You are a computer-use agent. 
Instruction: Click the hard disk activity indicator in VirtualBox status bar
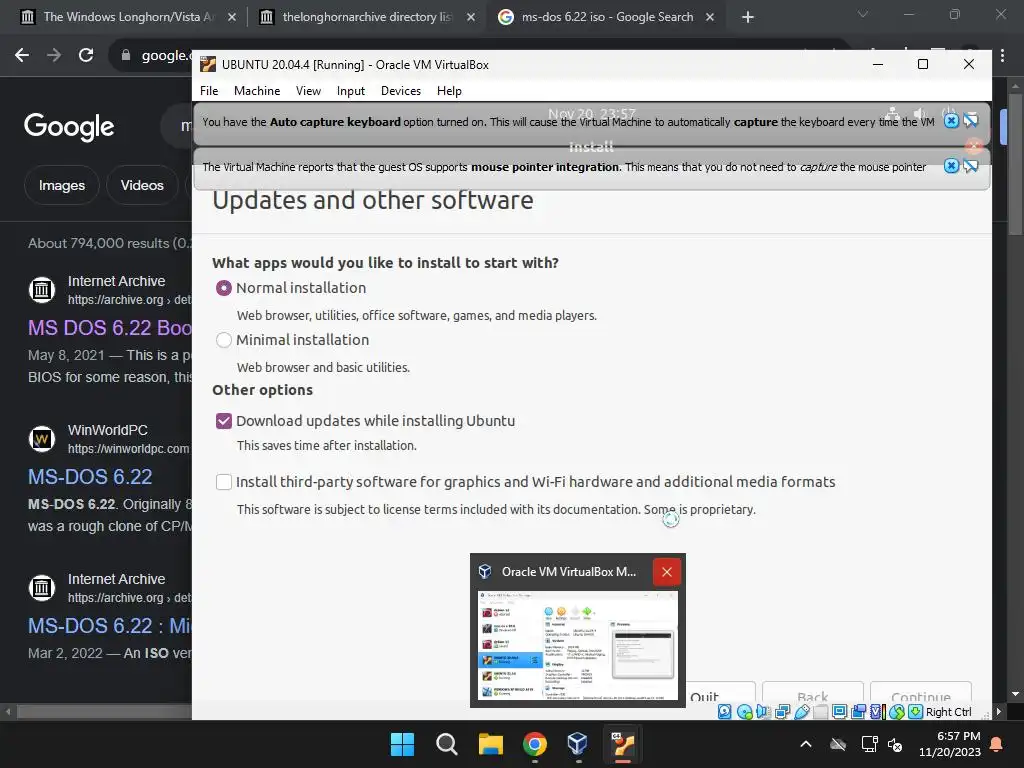pyautogui.click(x=724, y=712)
